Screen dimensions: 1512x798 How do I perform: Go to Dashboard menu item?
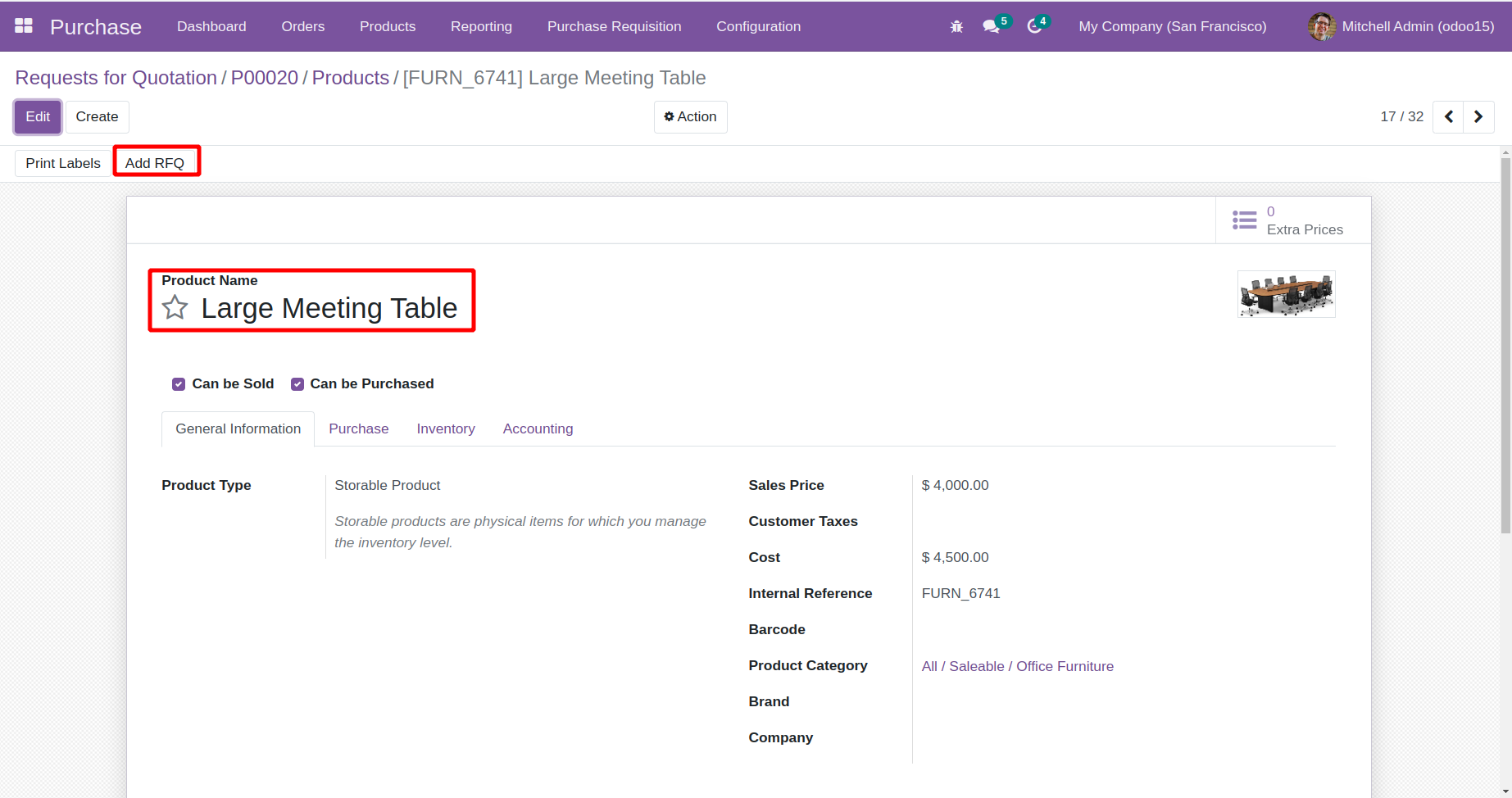[x=211, y=26]
